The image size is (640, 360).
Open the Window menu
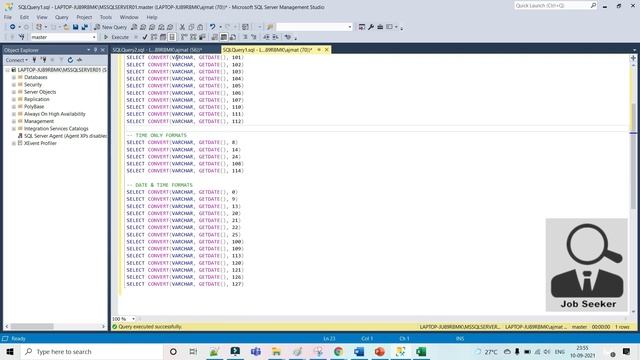(129, 17)
